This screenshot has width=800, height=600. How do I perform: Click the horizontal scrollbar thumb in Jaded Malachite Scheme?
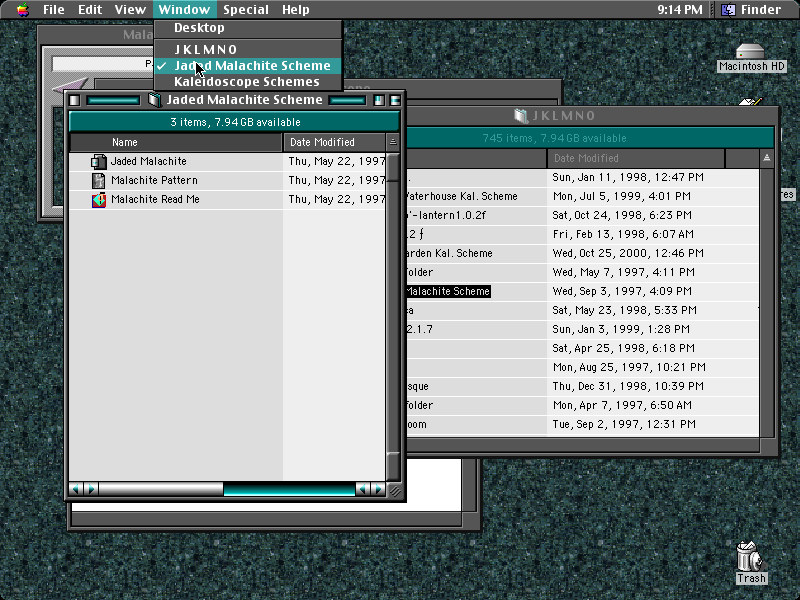pos(161,489)
